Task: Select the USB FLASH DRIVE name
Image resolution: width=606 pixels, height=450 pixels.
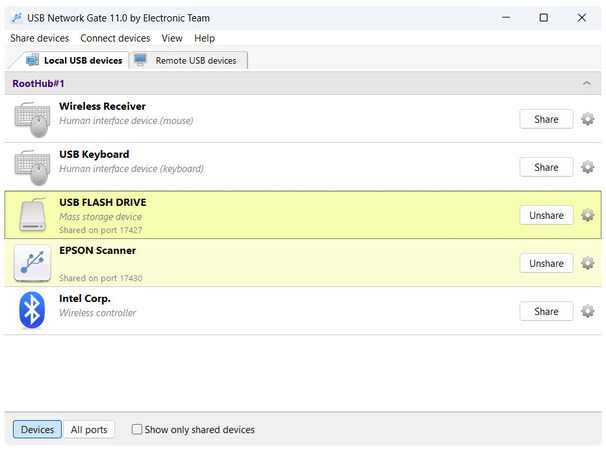Action: click(103, 203)
